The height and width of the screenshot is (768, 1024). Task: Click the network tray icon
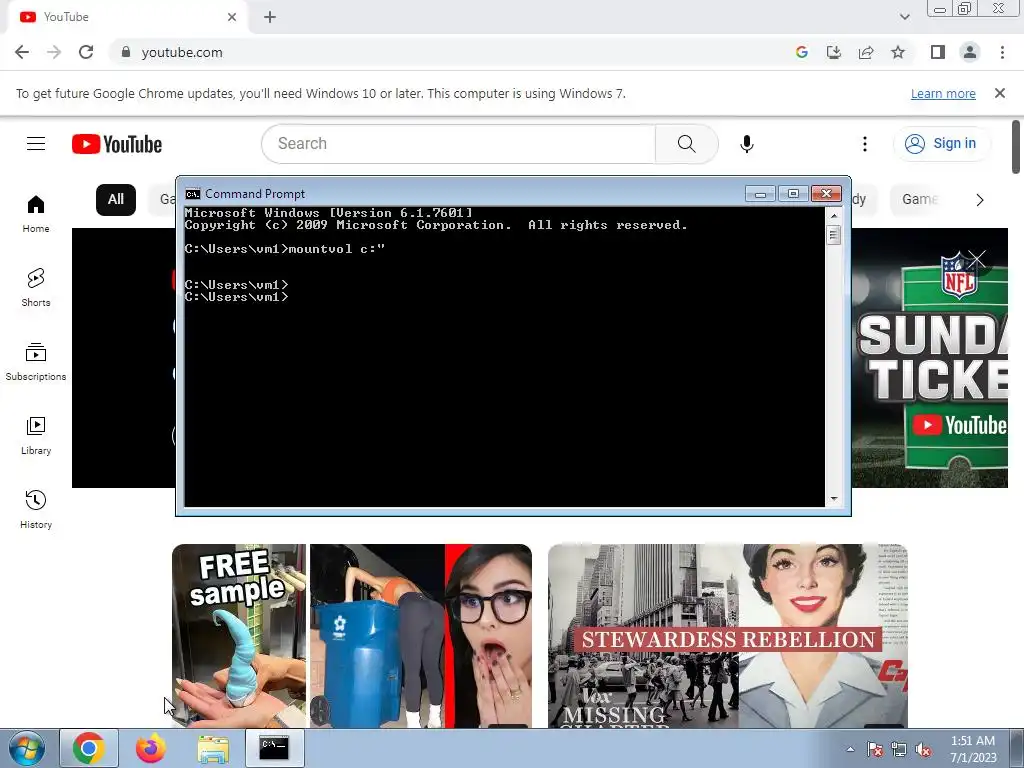[899, 749]
